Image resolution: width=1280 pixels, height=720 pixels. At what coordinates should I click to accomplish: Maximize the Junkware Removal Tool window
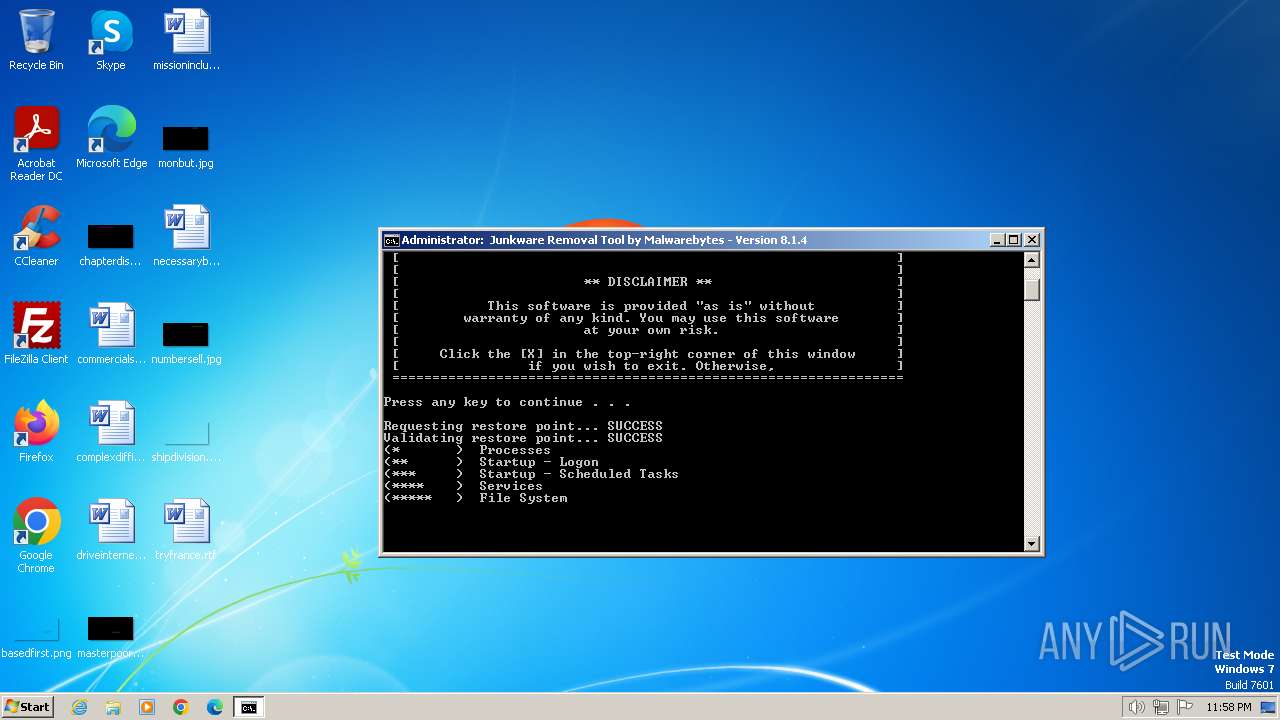(1013, 240)
